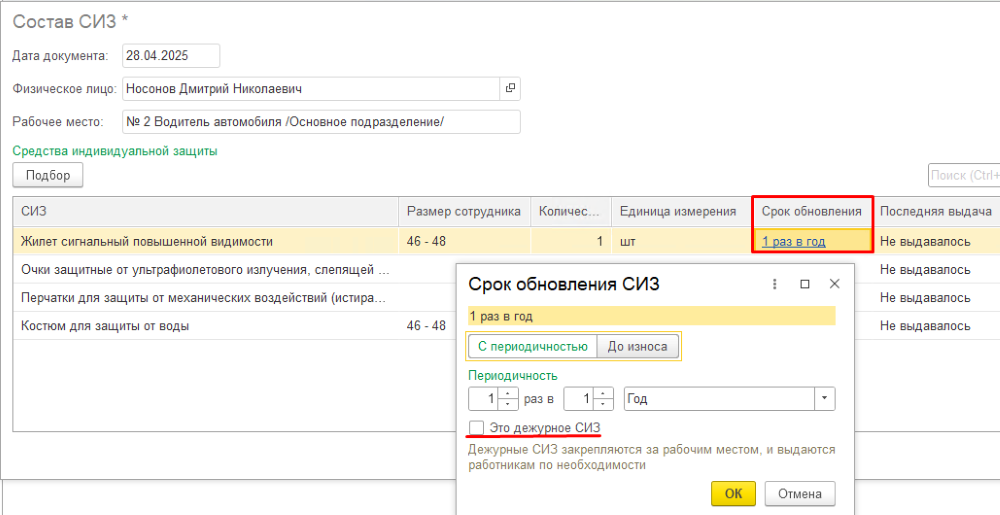
Task: Open the 1 раз в год link
Action: [x=793, y=241]
